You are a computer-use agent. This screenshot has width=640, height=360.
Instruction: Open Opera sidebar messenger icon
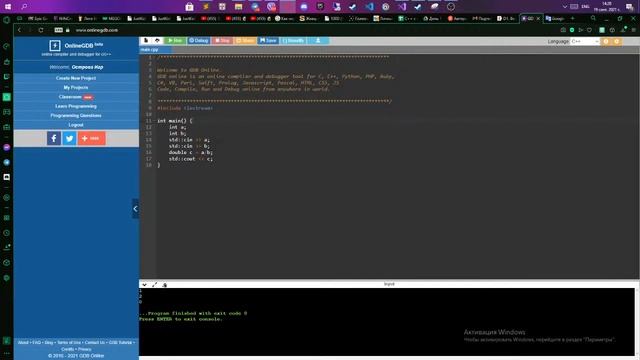point(7,147)
